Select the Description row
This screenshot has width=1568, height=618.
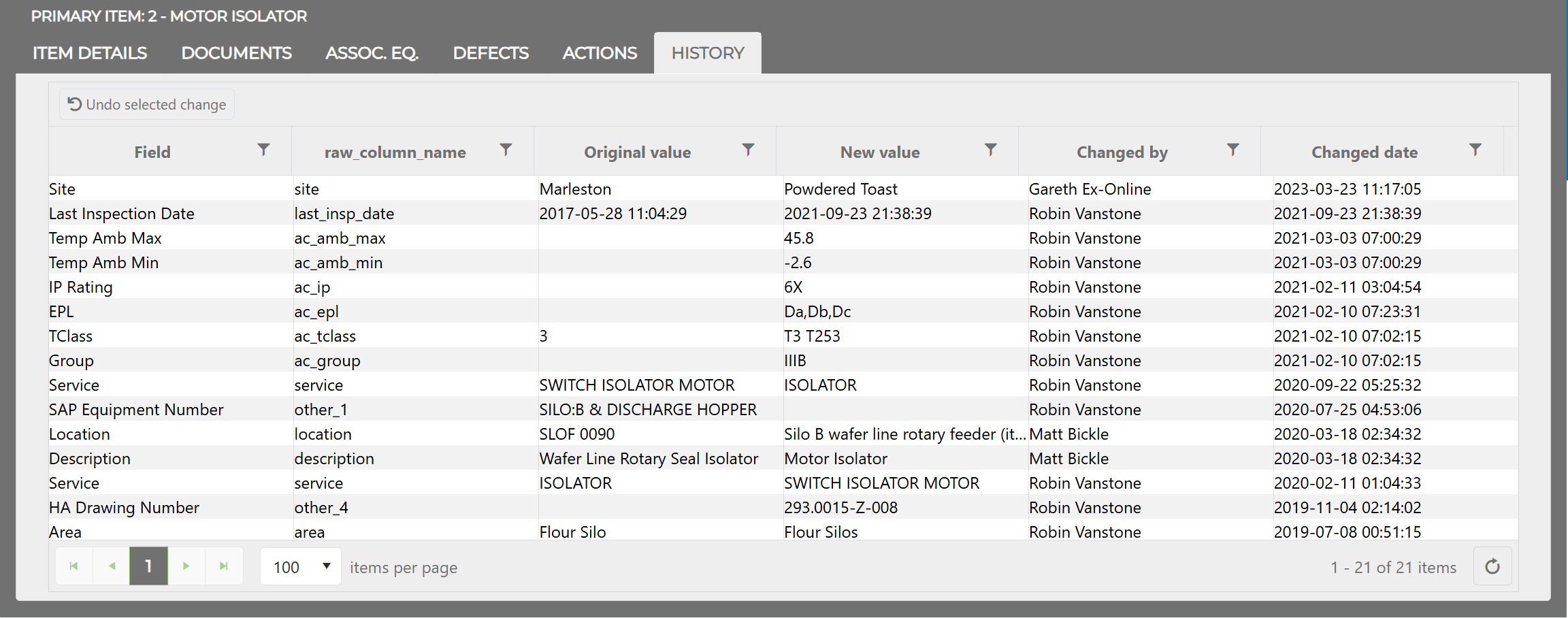(783, 458)
